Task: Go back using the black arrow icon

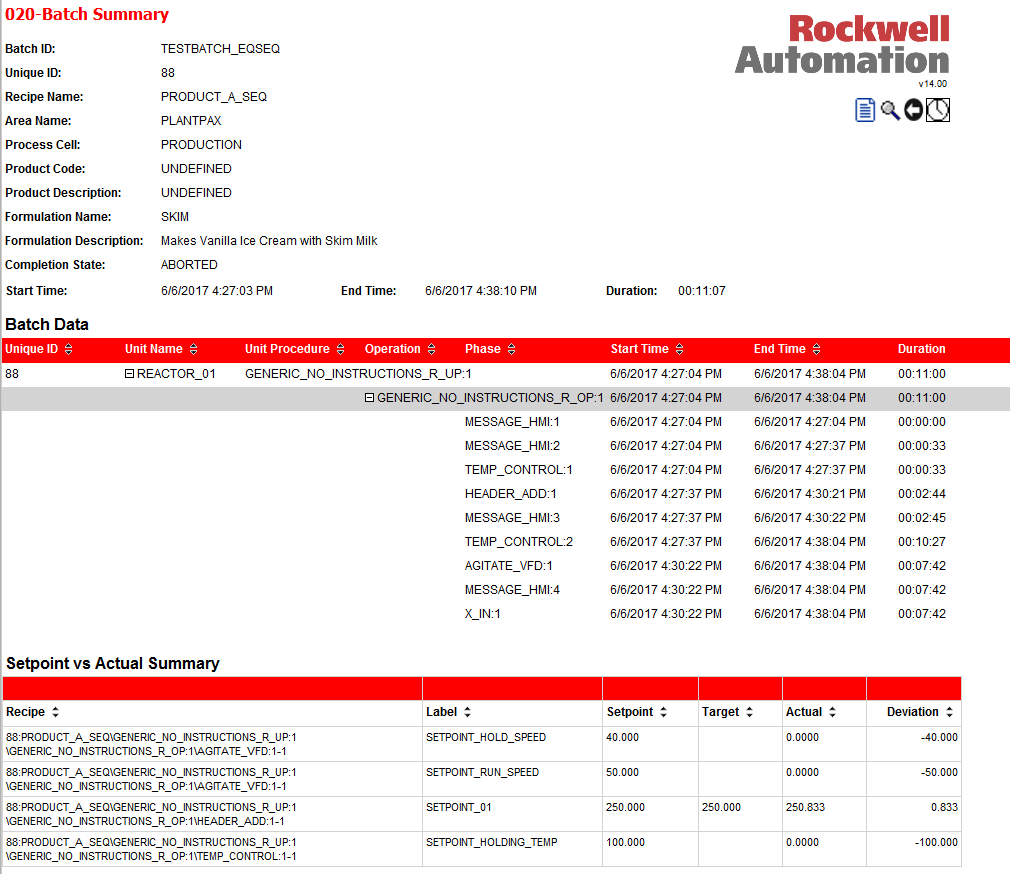Action: click(x=913, y=110)
